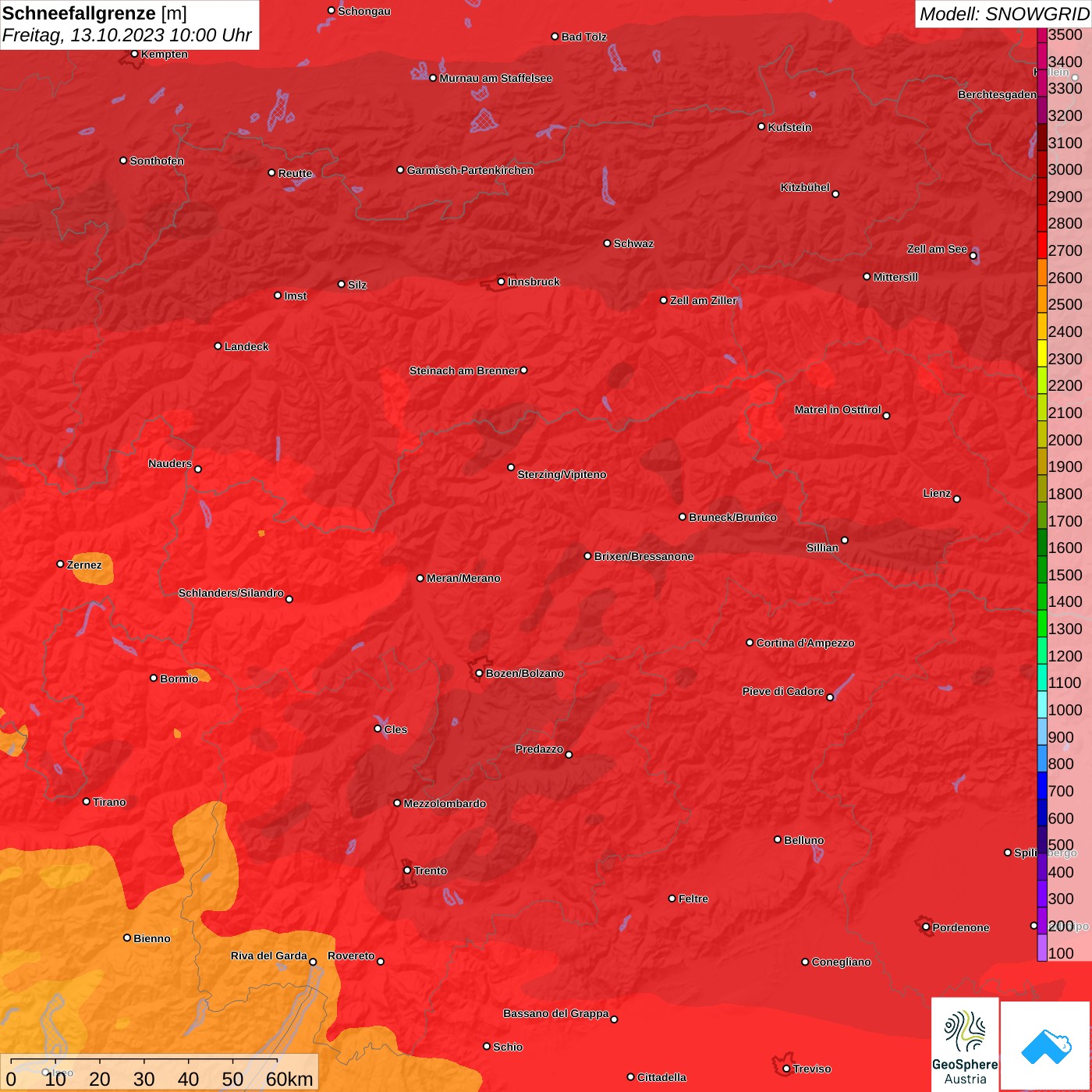
Task: Click the Landeck label
Action: click(x=246, y=346)
